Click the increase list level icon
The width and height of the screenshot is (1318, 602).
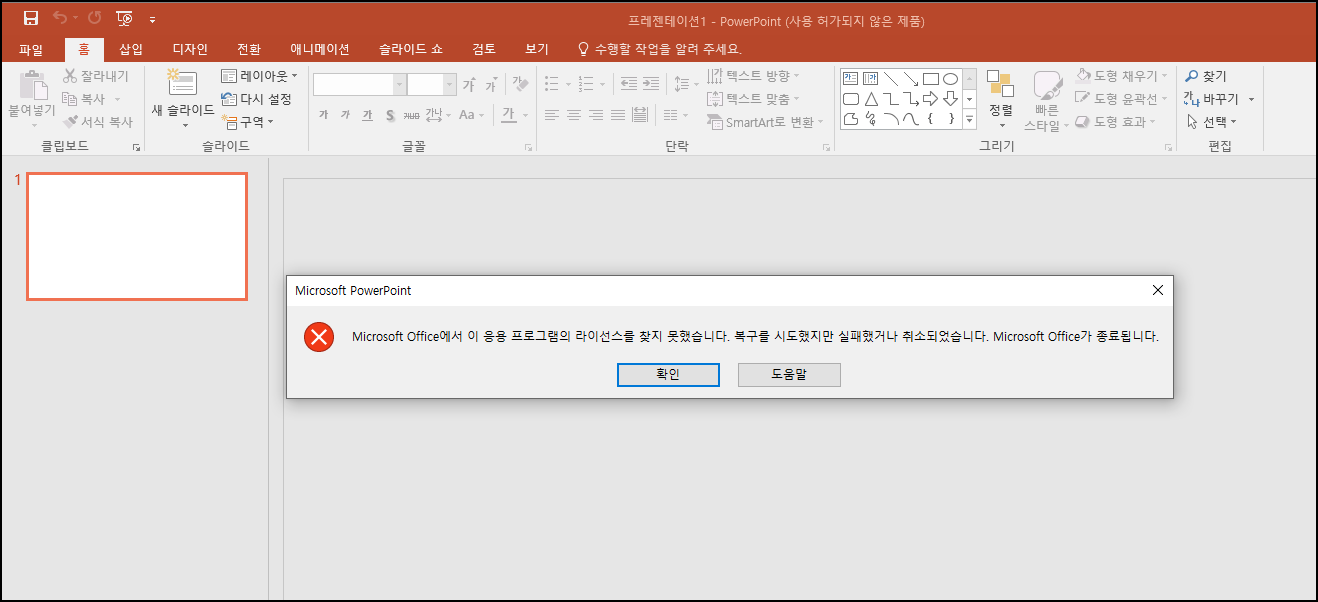(x=650, y=85)
